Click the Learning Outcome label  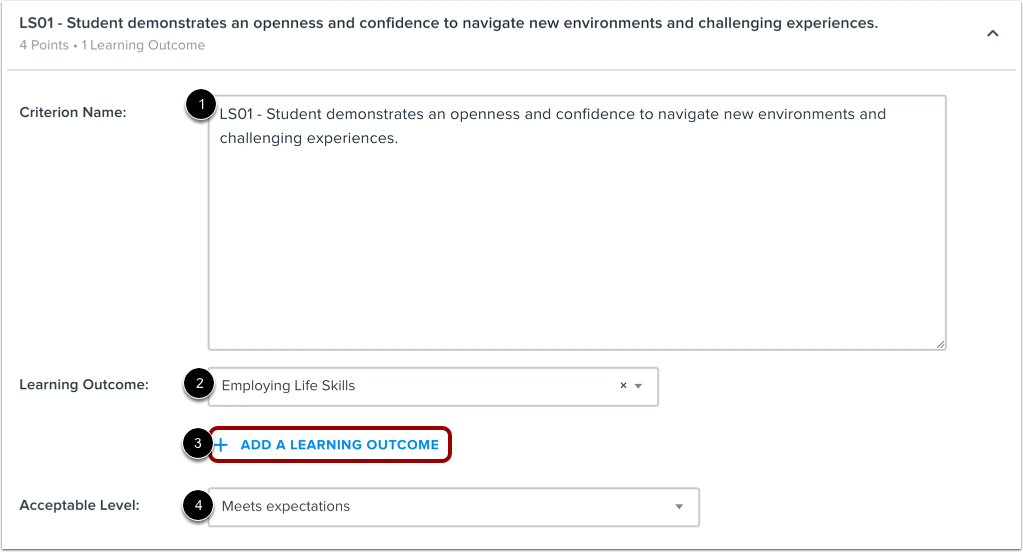point(84,385)
